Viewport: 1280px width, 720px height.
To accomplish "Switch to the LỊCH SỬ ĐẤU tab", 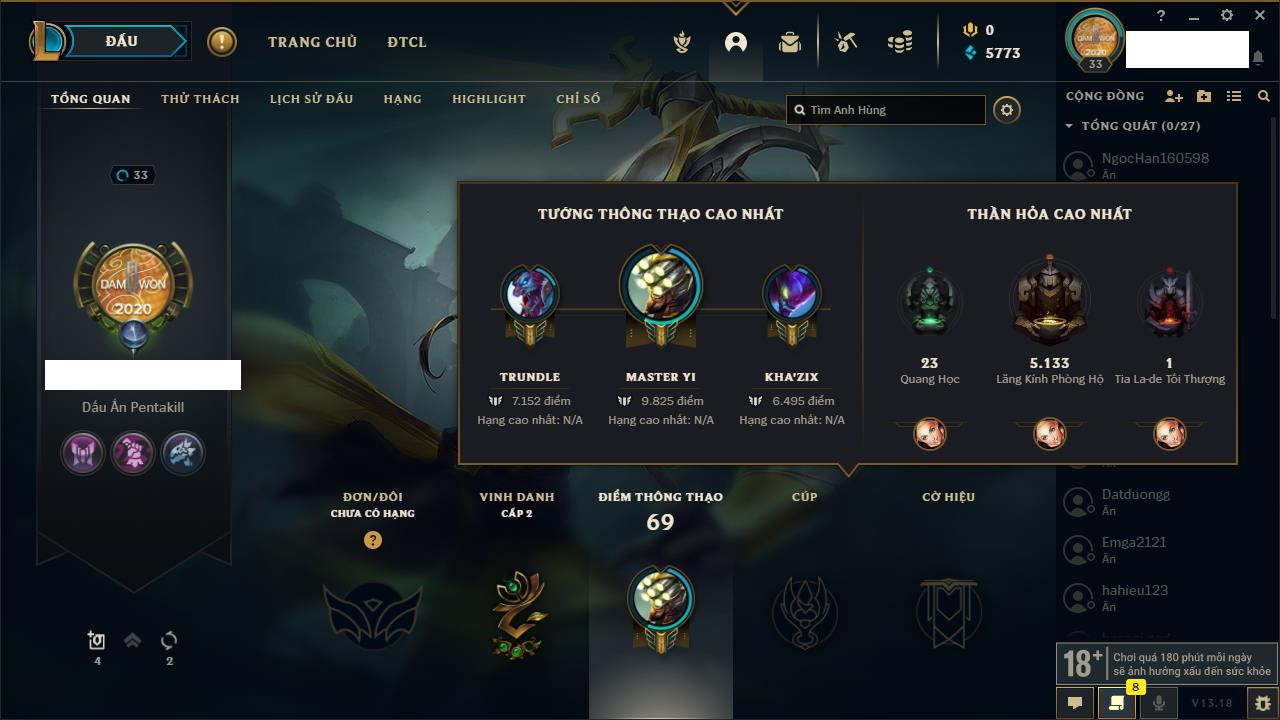I will 311,99.
